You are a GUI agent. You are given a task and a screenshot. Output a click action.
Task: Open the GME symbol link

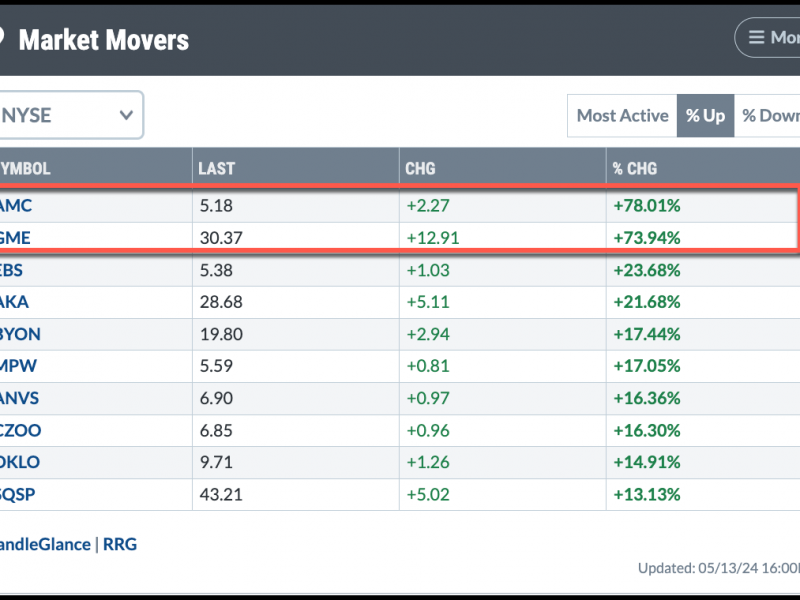coord(15,238)
